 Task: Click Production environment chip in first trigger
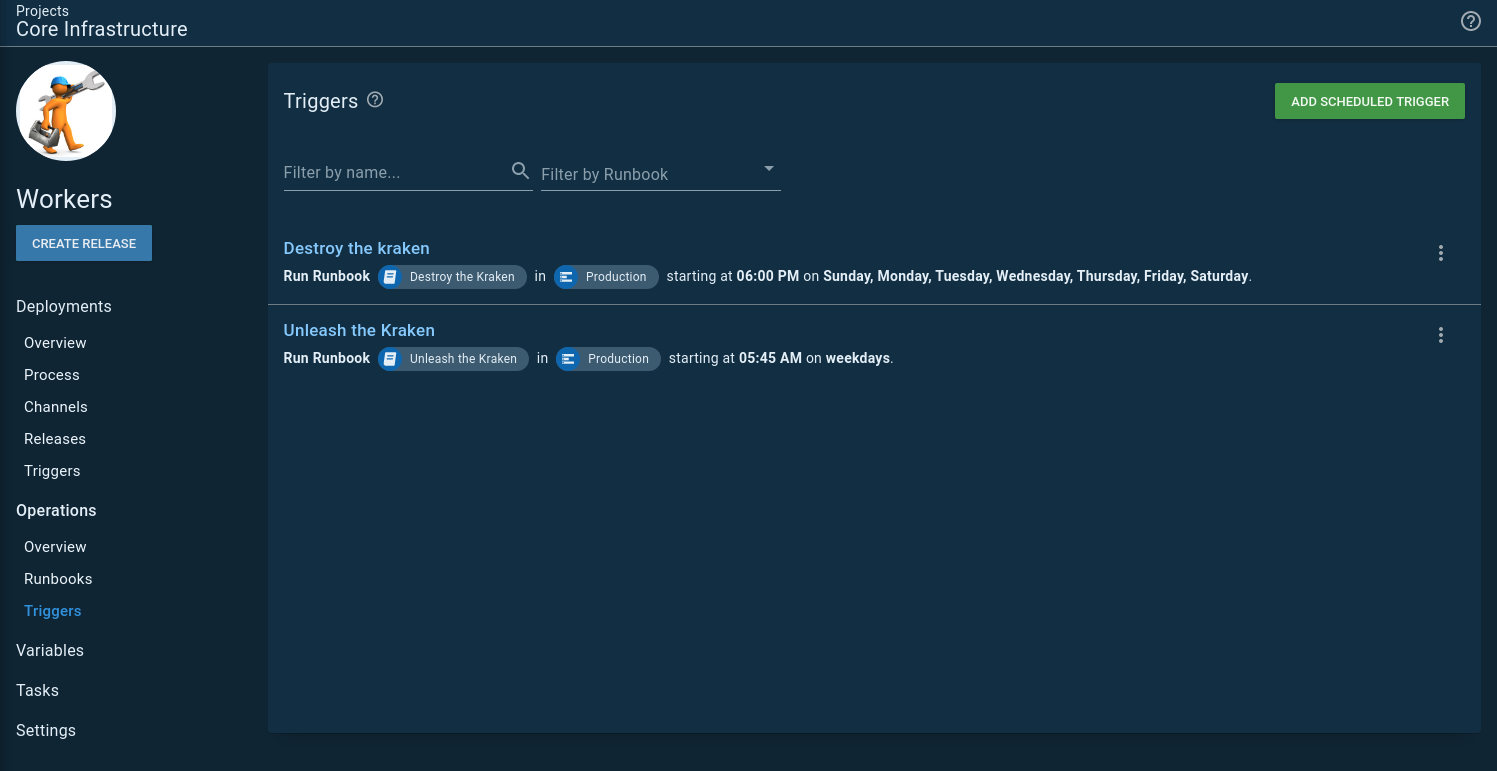[606, 277]
